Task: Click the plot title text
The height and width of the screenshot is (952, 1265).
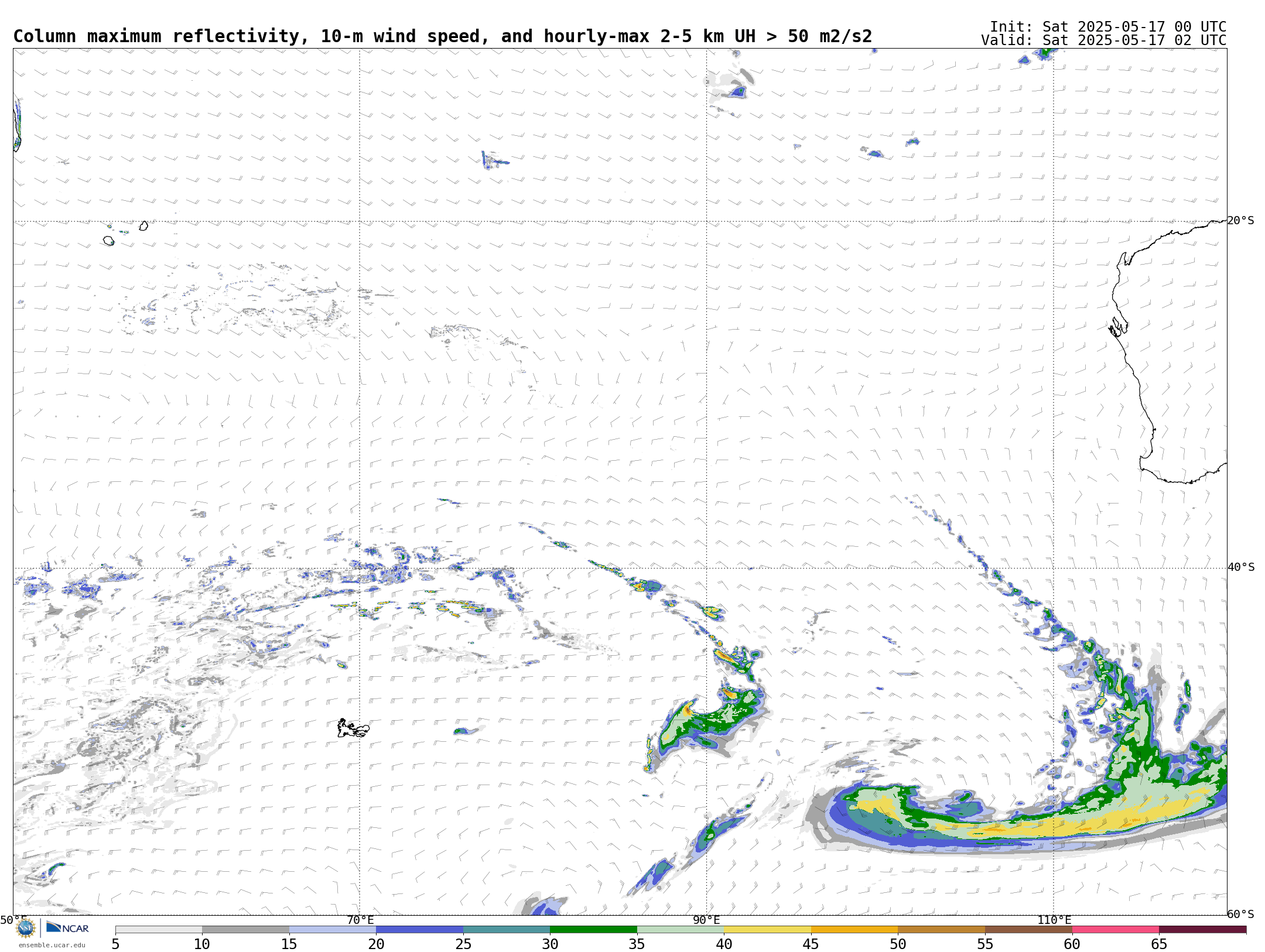Action: click(443, 36)
